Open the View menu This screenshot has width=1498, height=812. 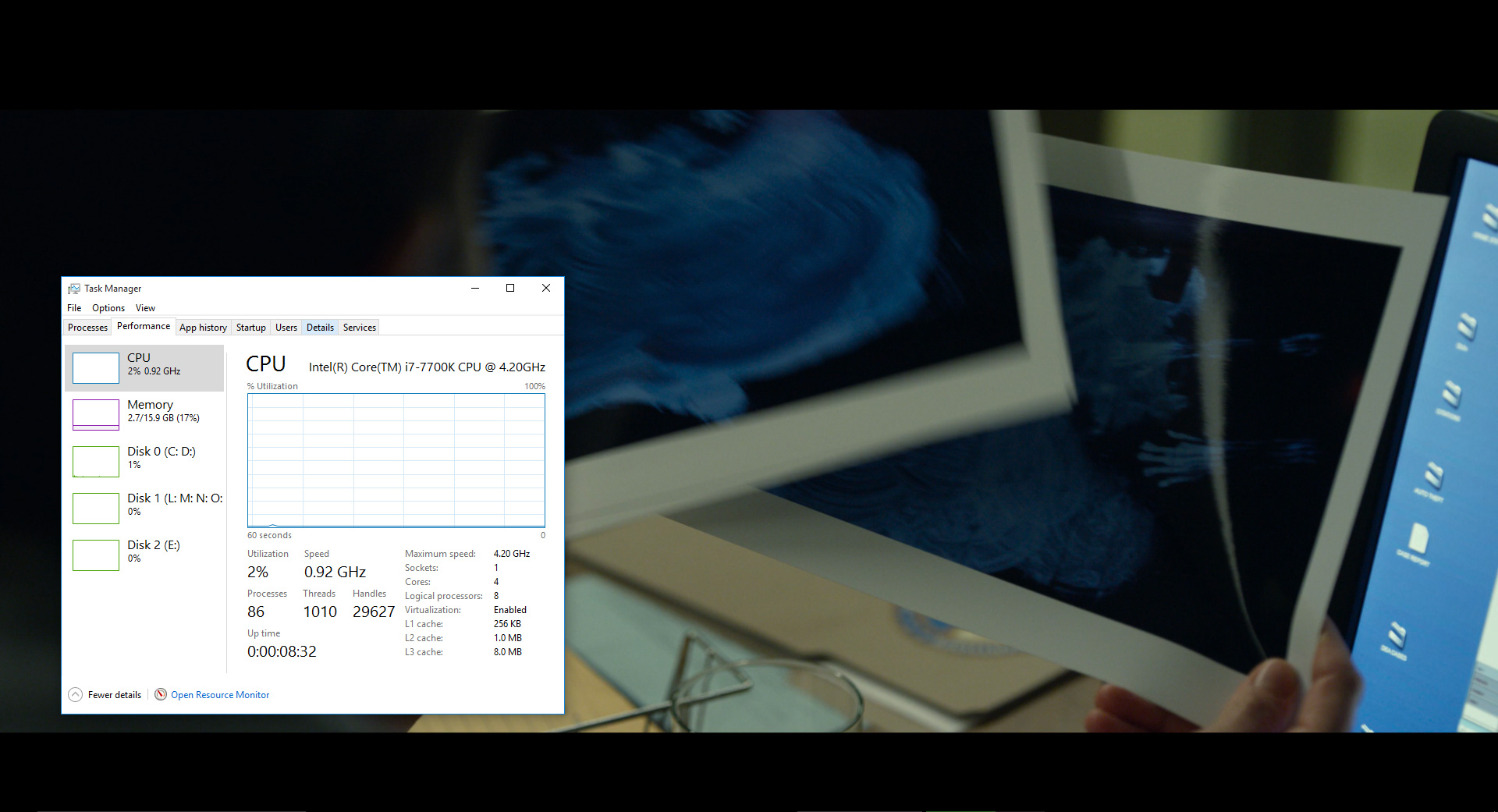[x=145, y=308]
